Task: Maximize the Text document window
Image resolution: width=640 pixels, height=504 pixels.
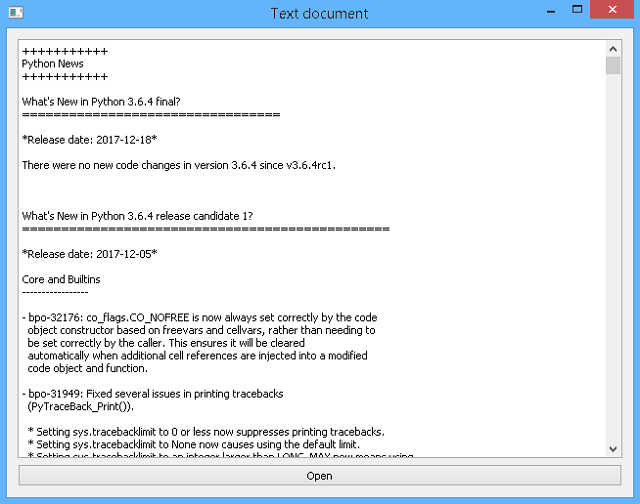Action: (577, 10)
